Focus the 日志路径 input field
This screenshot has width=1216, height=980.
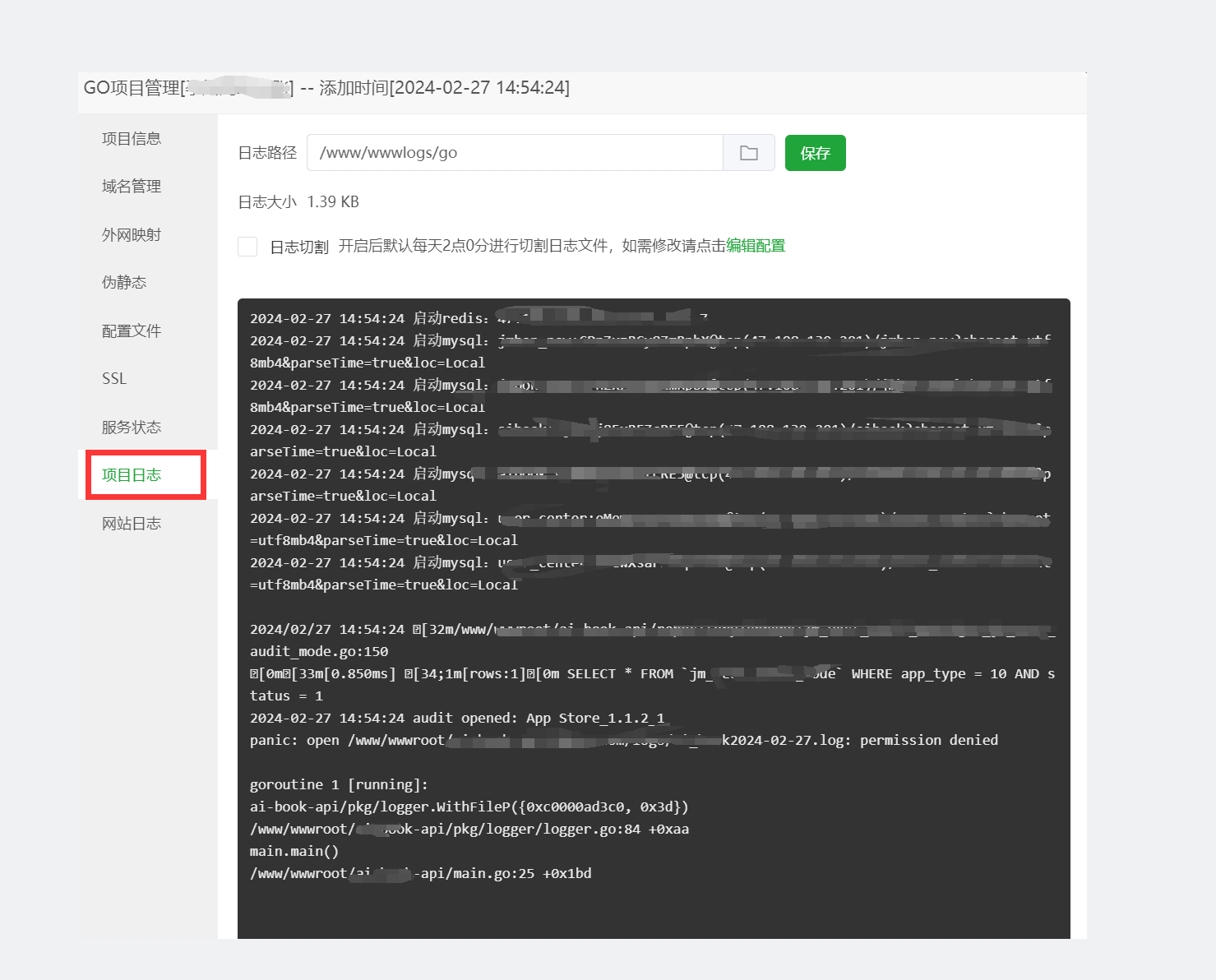click(x=515, y=153)
